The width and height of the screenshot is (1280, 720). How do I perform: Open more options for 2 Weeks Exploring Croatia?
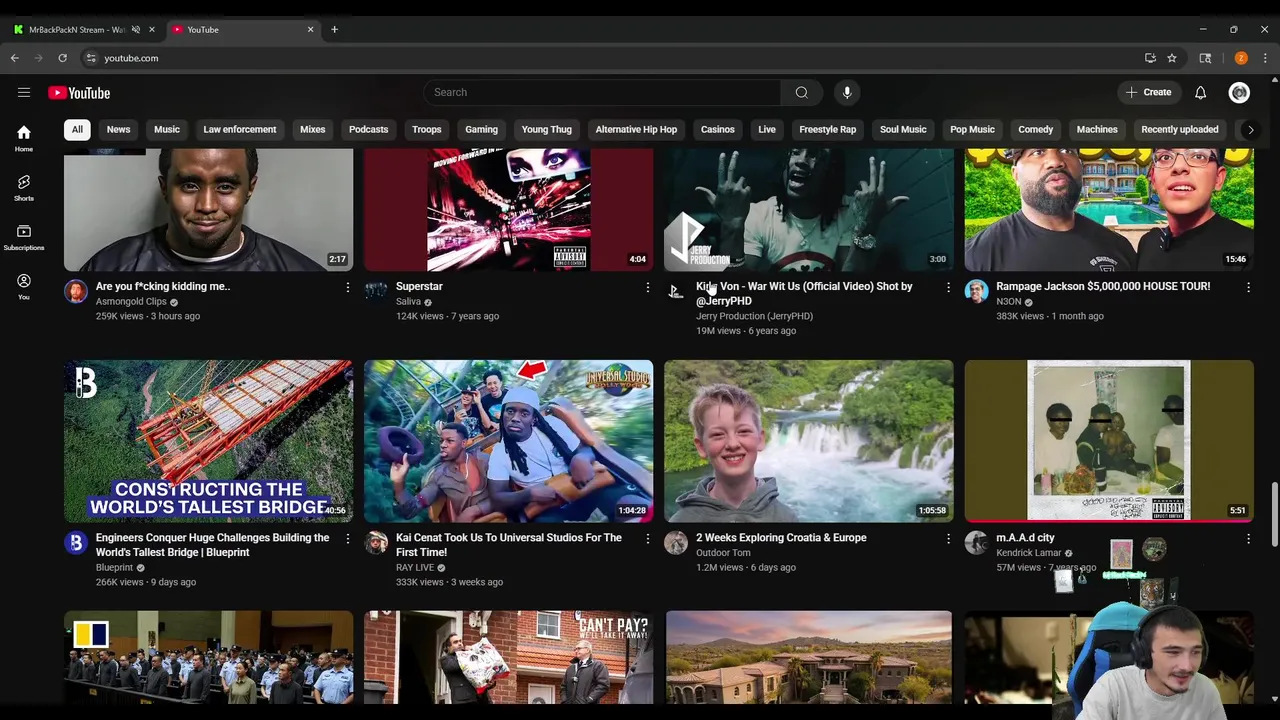(x=948, y=539)
